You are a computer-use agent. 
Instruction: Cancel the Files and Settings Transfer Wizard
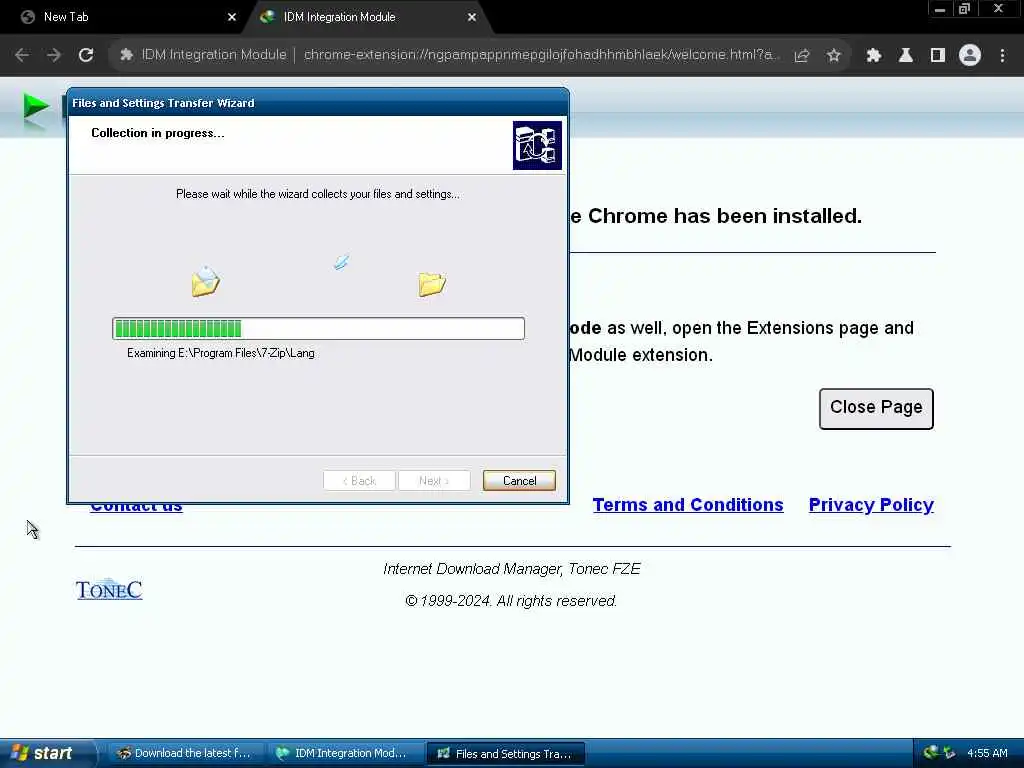[x=519, y=481]
